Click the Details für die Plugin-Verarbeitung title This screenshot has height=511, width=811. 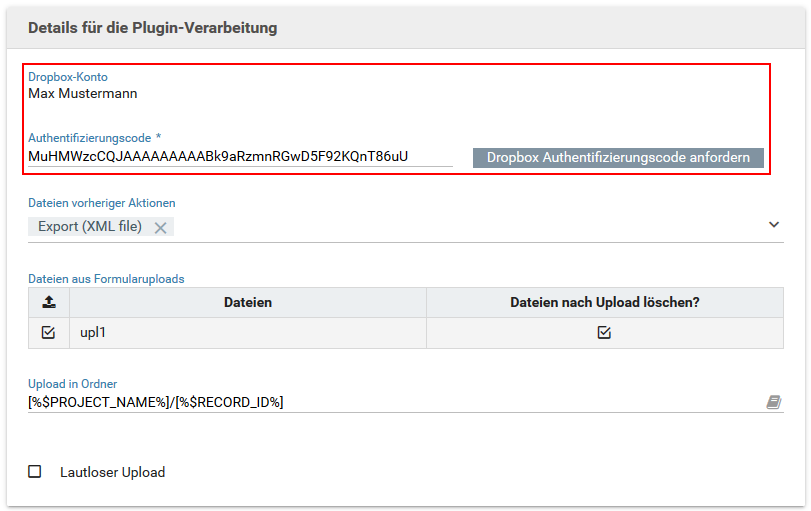point(152,28)
